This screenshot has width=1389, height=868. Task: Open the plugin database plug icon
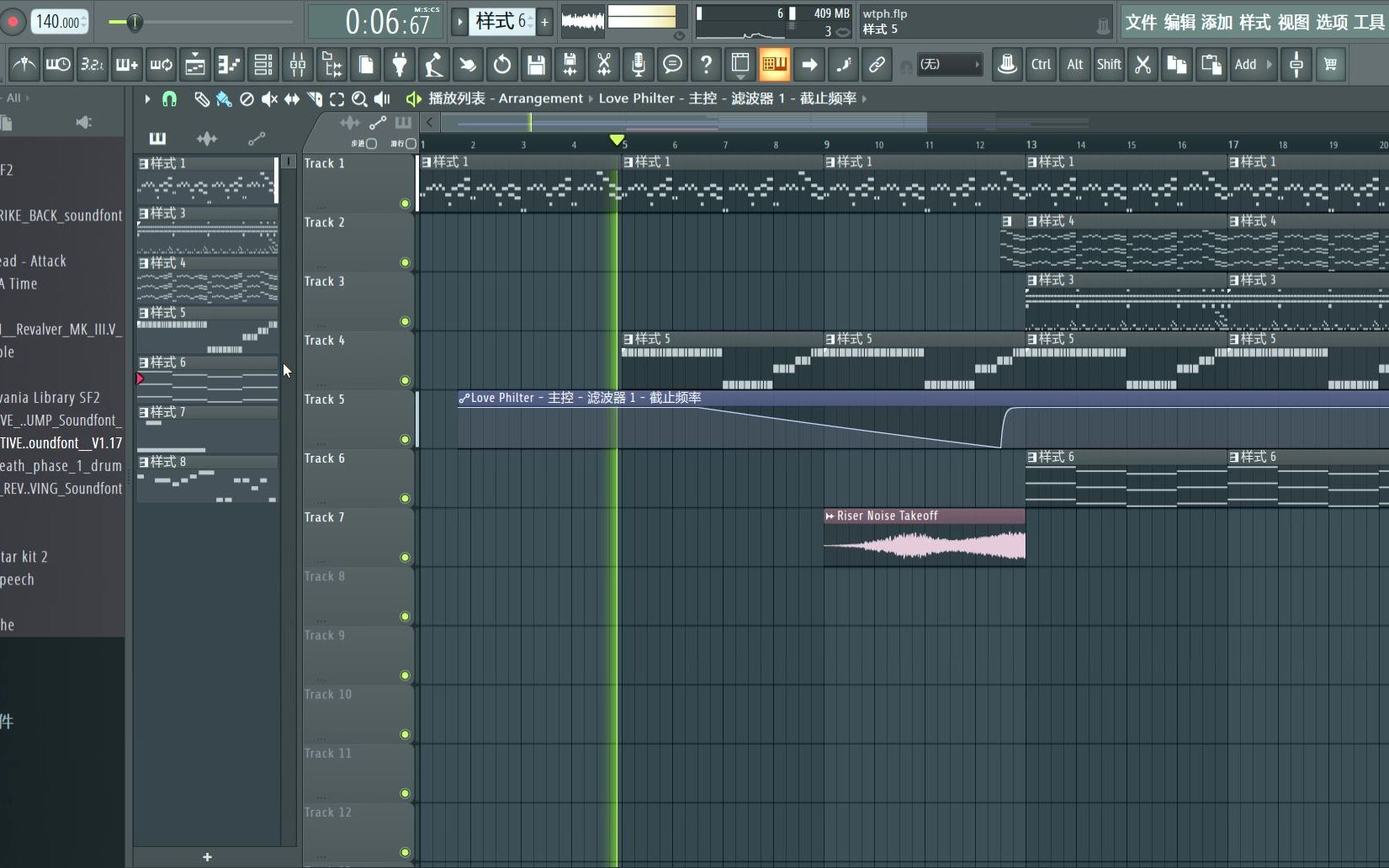click(400, 64)
